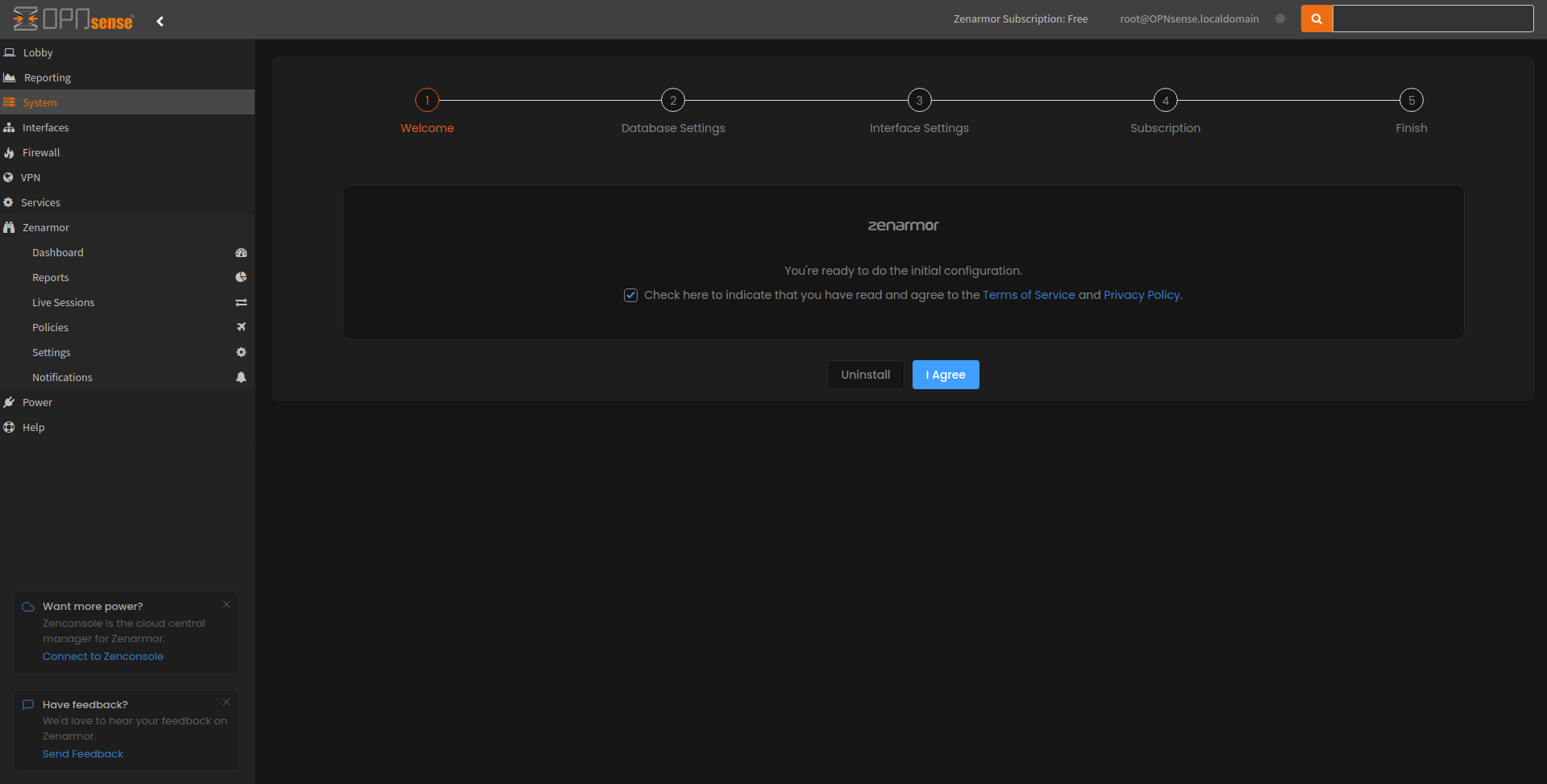Collapse the Zenarmor menu section
The image size is (1547, 784).
click(127, 227)
